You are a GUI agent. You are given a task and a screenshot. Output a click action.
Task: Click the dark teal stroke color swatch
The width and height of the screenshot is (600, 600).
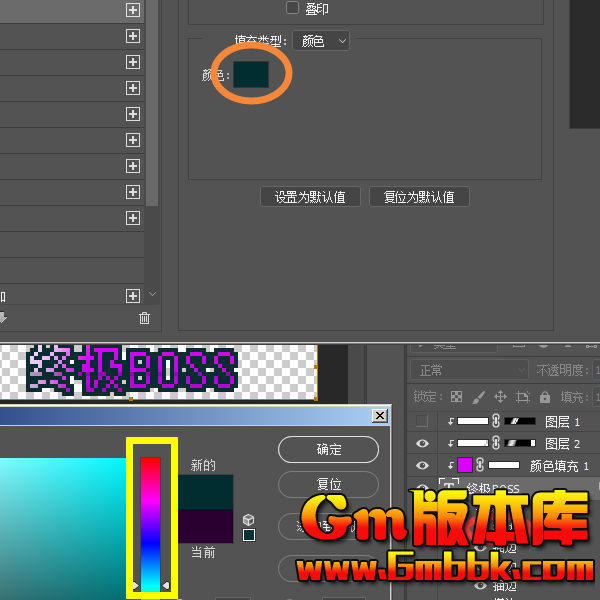click(251, 74)
